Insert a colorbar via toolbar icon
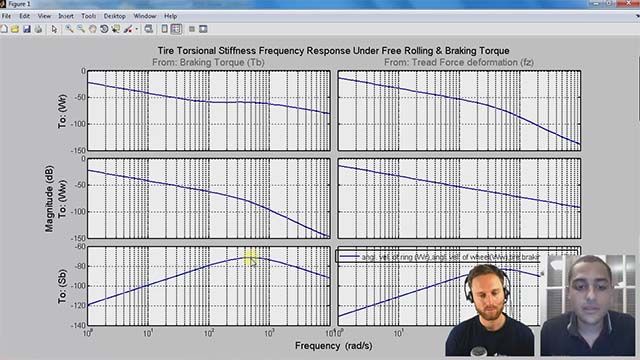Screen dimensions: 640x360 [164, 29]
